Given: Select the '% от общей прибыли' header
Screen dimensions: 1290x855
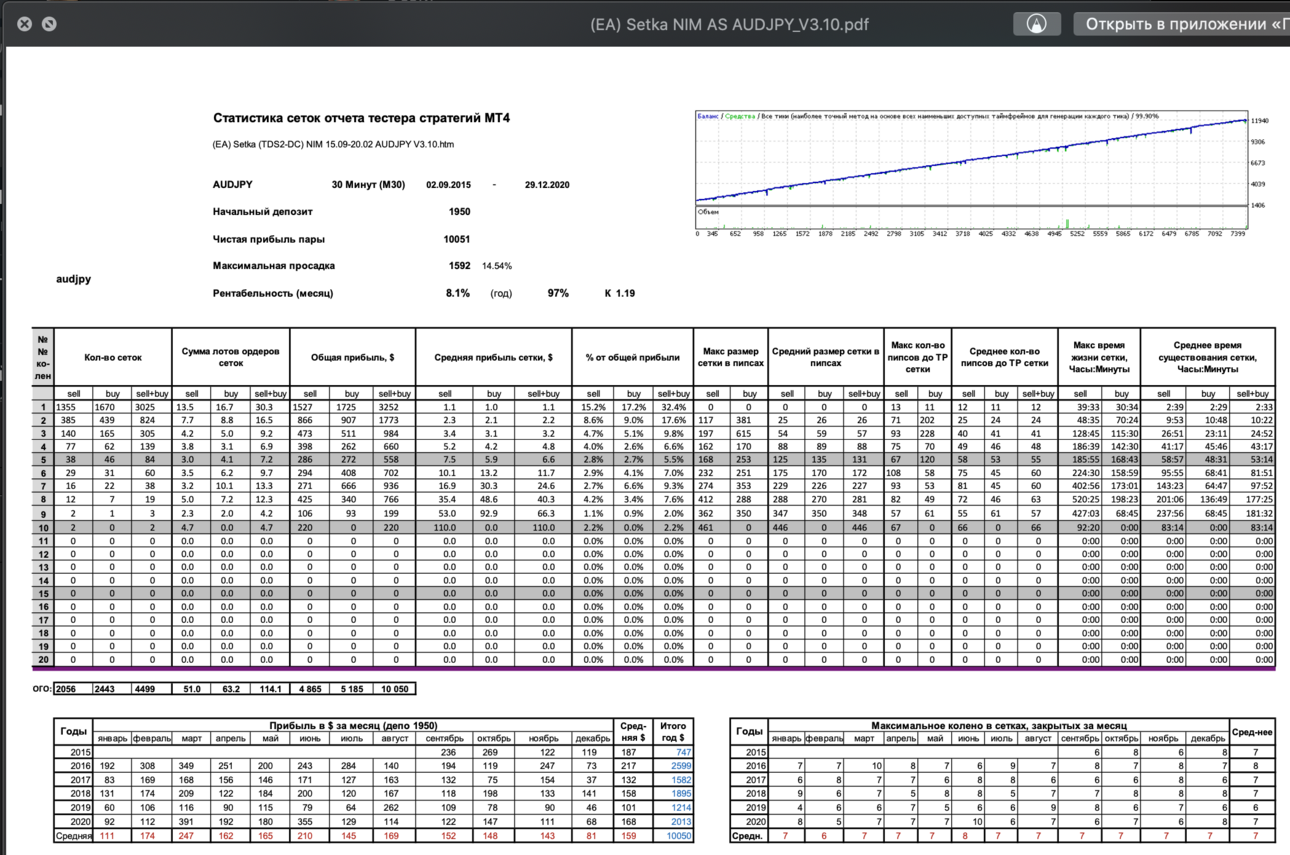Looking at the screenshot, I should (633, 357).
